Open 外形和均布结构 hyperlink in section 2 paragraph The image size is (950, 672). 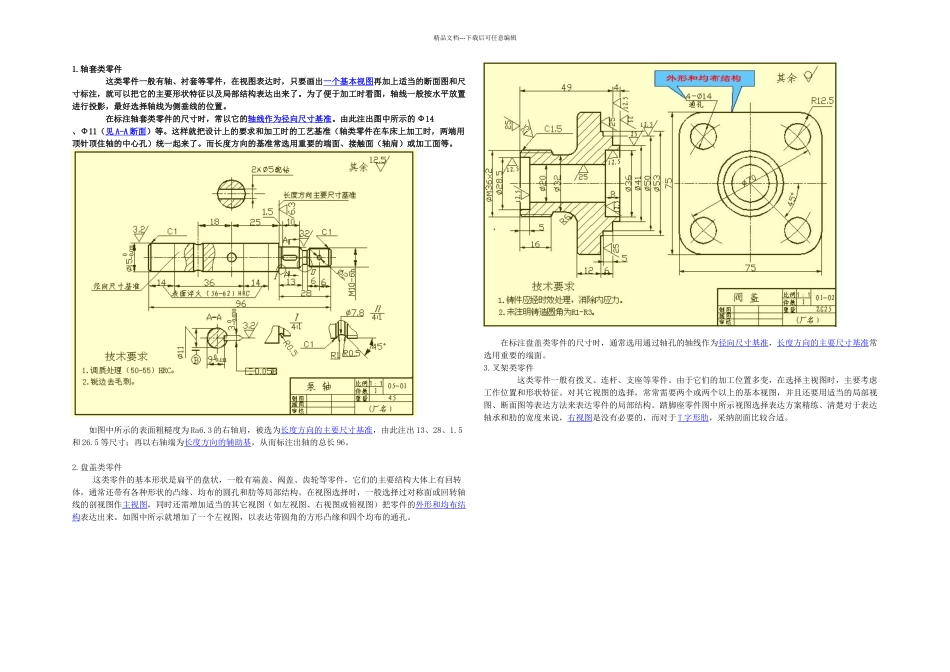click(440, 505)
